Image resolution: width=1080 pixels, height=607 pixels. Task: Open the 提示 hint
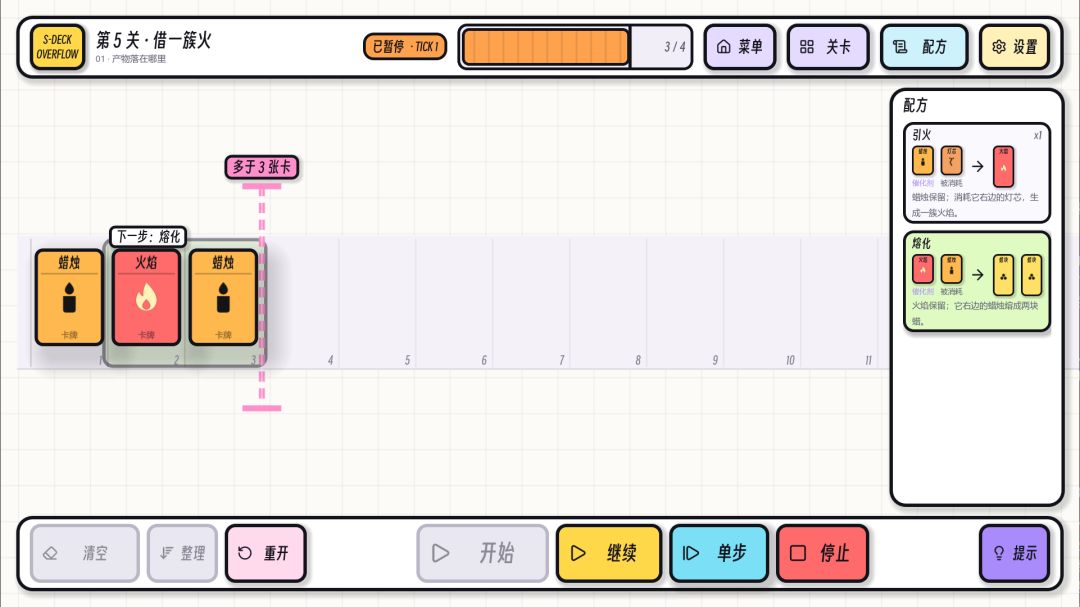click(x=1014, y=553)
